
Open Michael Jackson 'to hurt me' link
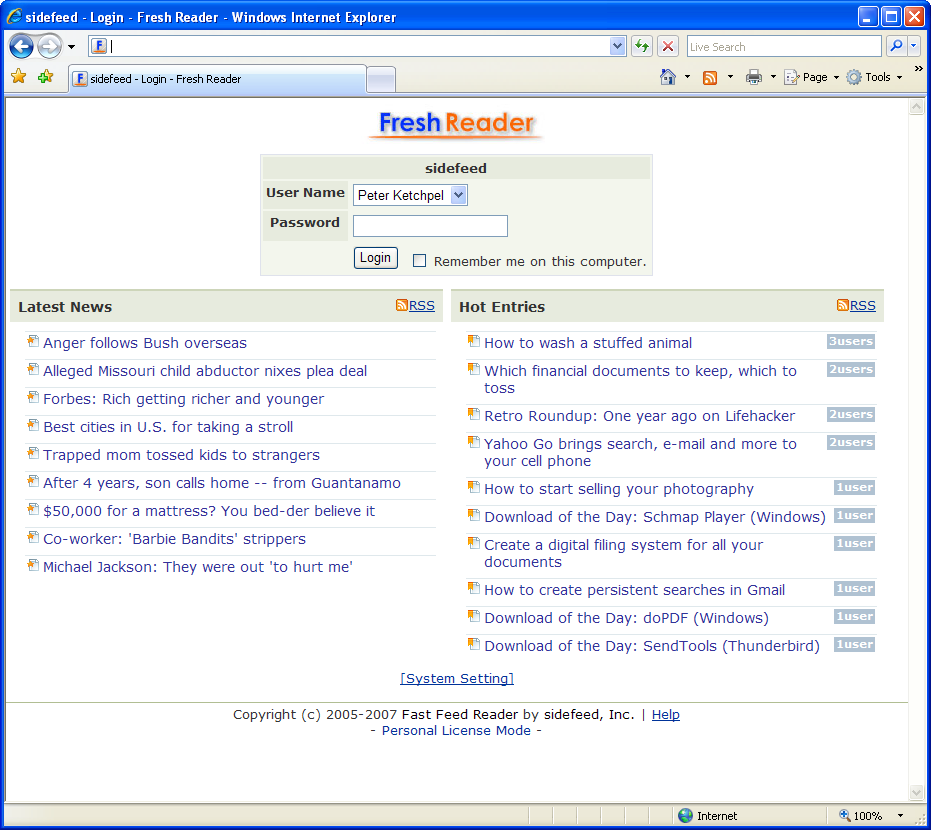tap(198, 567)
